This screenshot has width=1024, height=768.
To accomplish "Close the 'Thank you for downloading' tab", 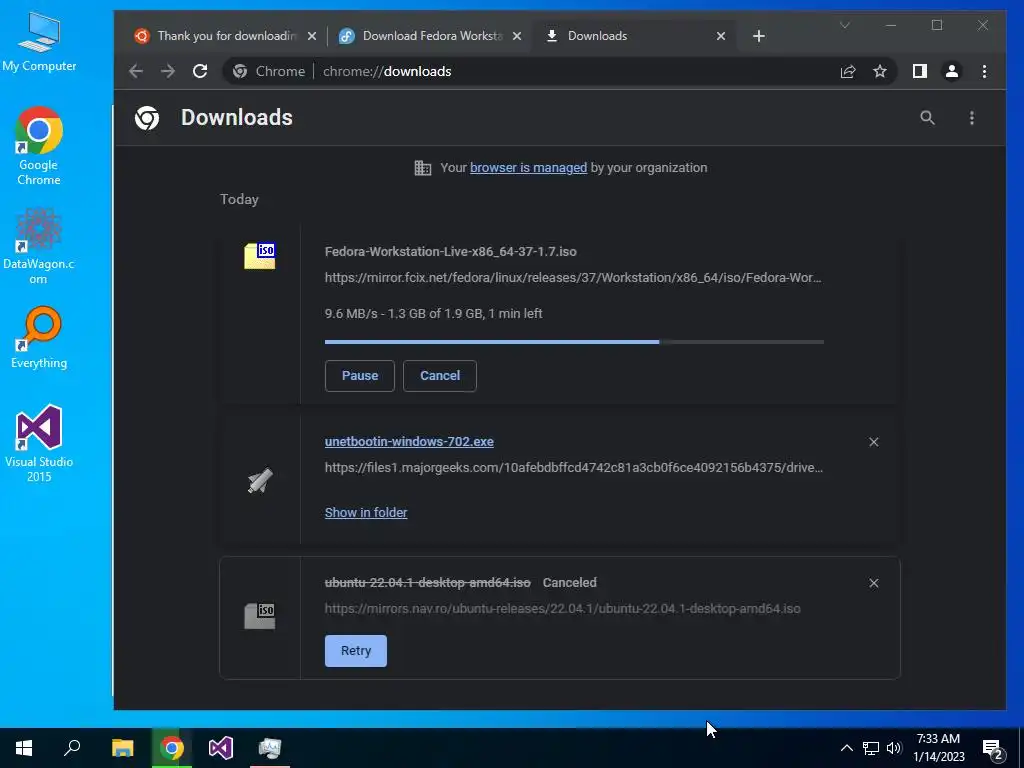I will 312,36.
